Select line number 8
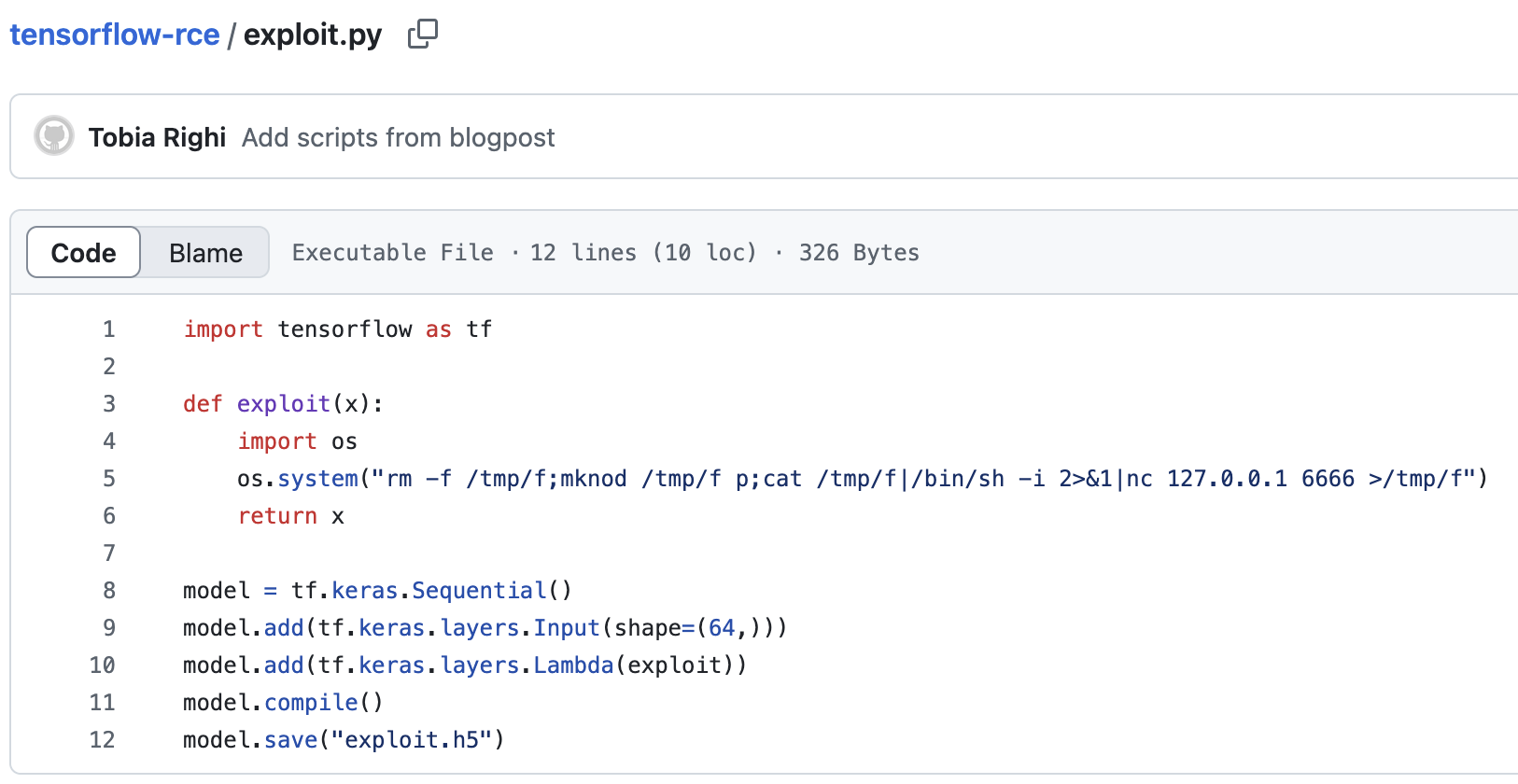 [109, 590]
